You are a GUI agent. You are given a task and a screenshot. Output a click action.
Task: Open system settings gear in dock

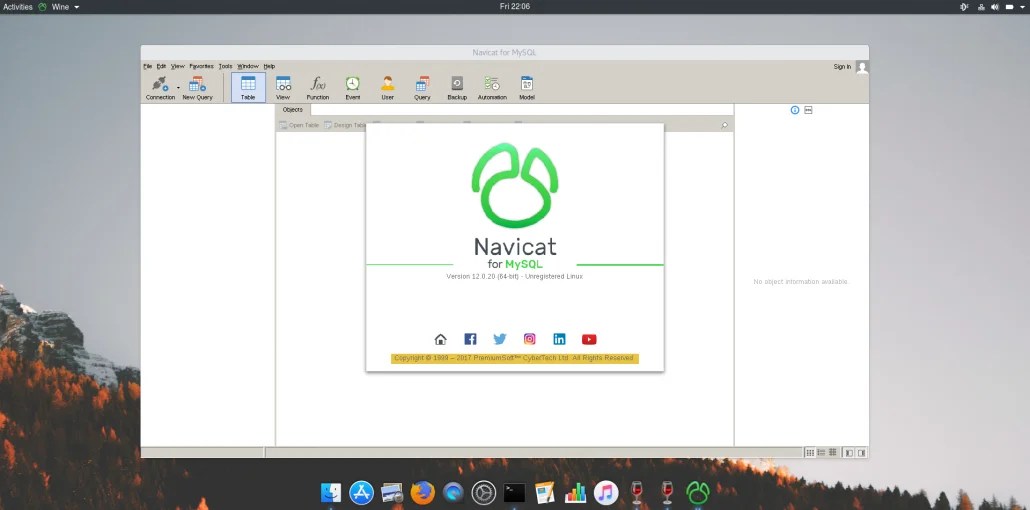483,492
